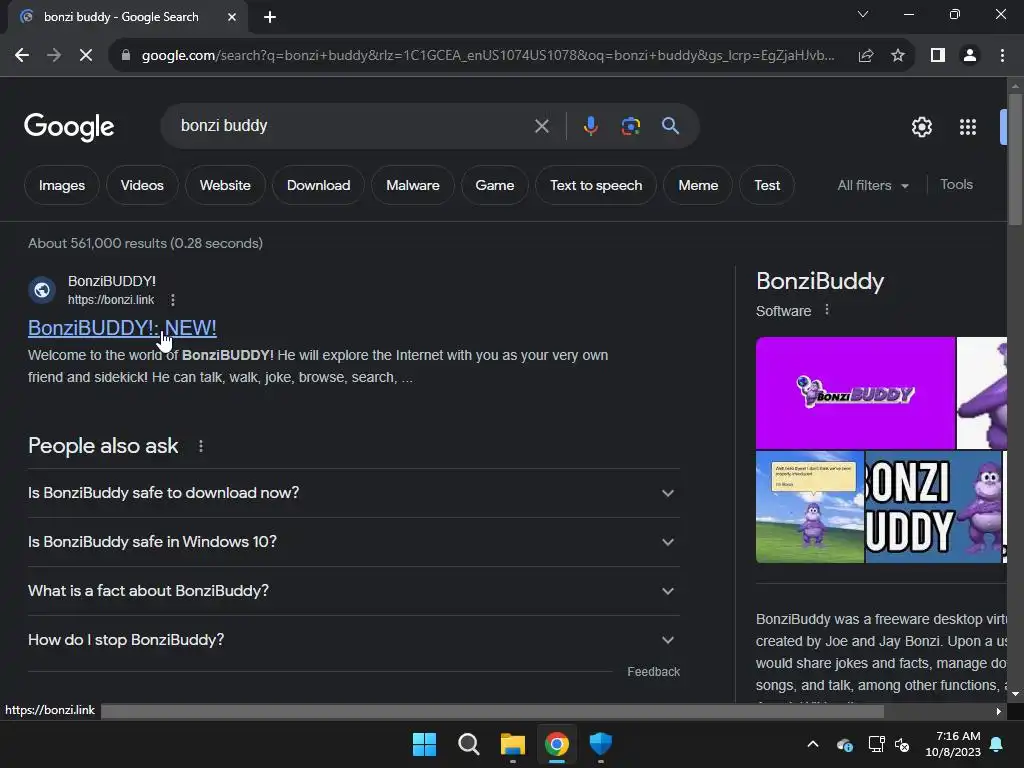Open more options for bonzi.link result
This screenshot has width=1024, height=768.
pyautogui.click(x=172, y=300)
